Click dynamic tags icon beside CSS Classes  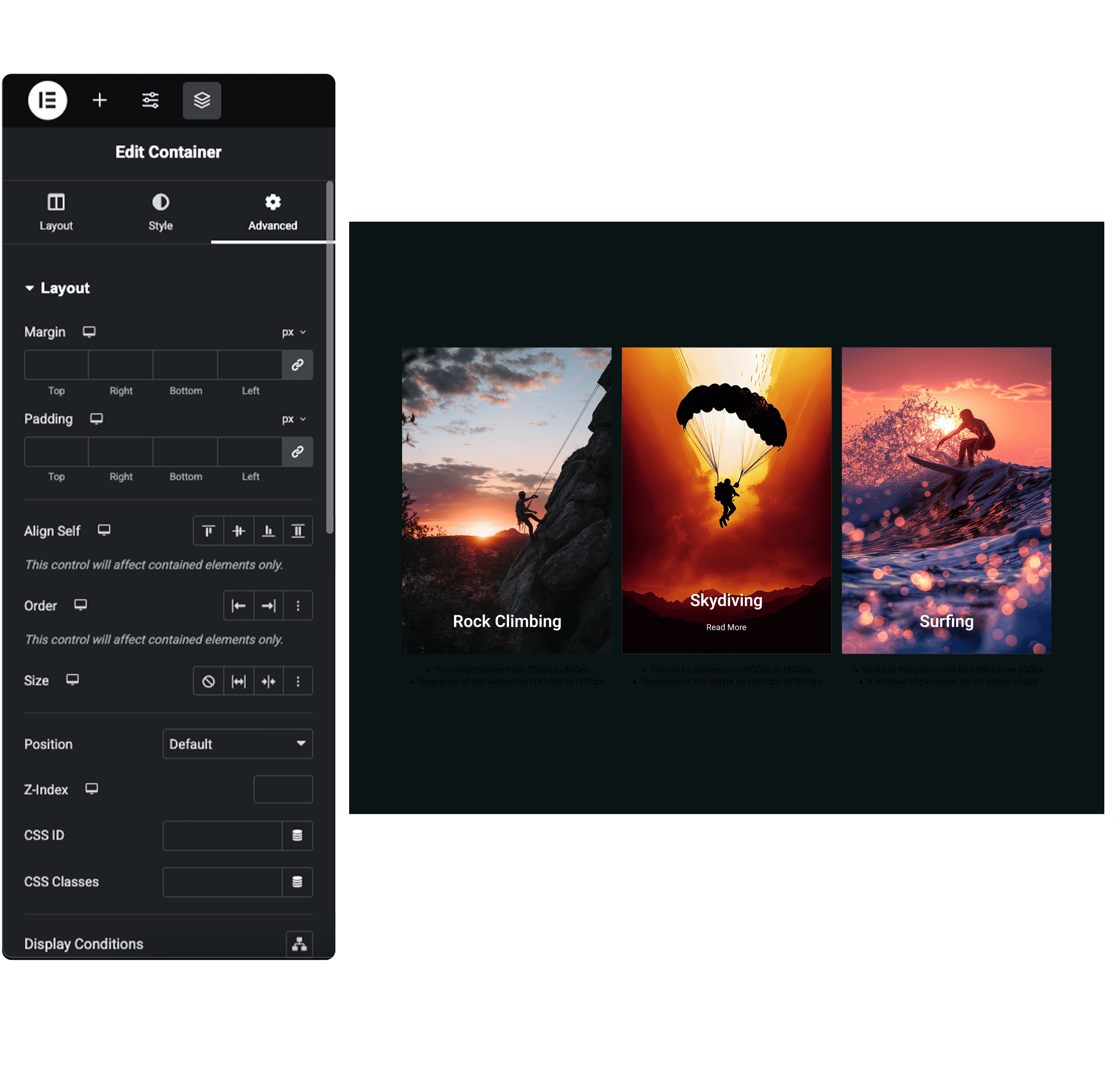tap(297, 882)
